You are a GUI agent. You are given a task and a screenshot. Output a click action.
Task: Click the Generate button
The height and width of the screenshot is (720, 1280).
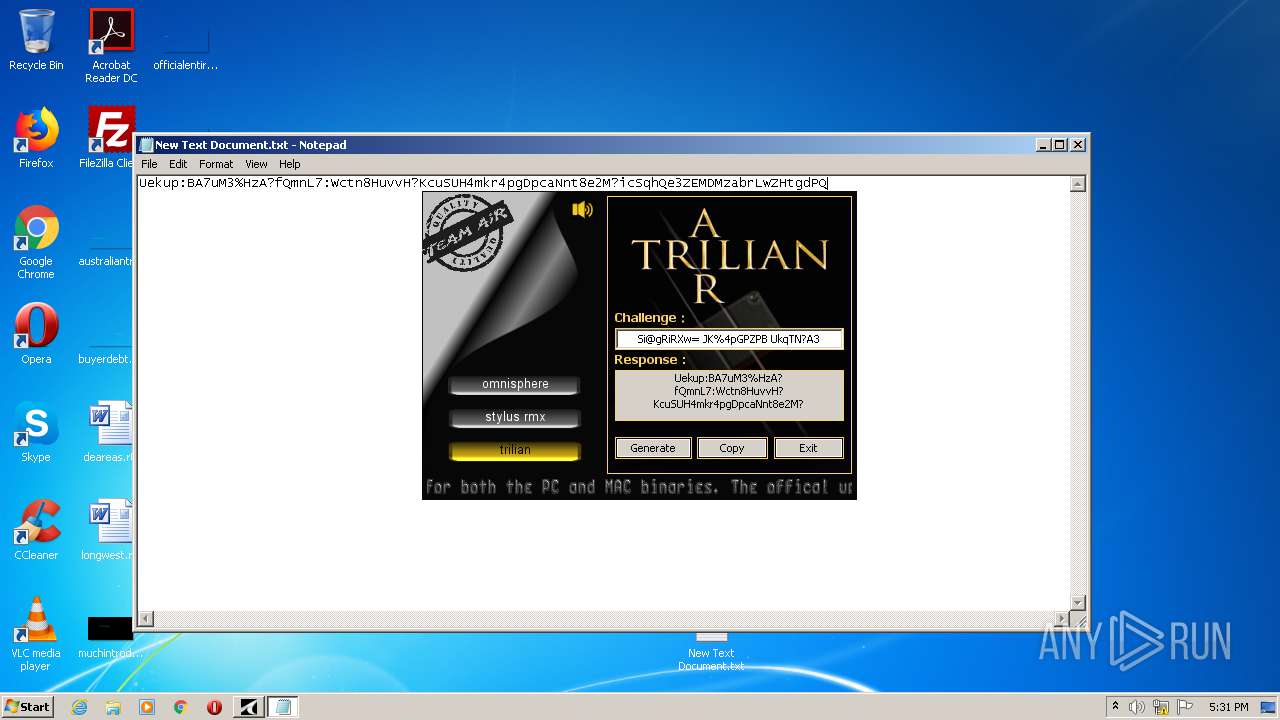coord(653,448)
